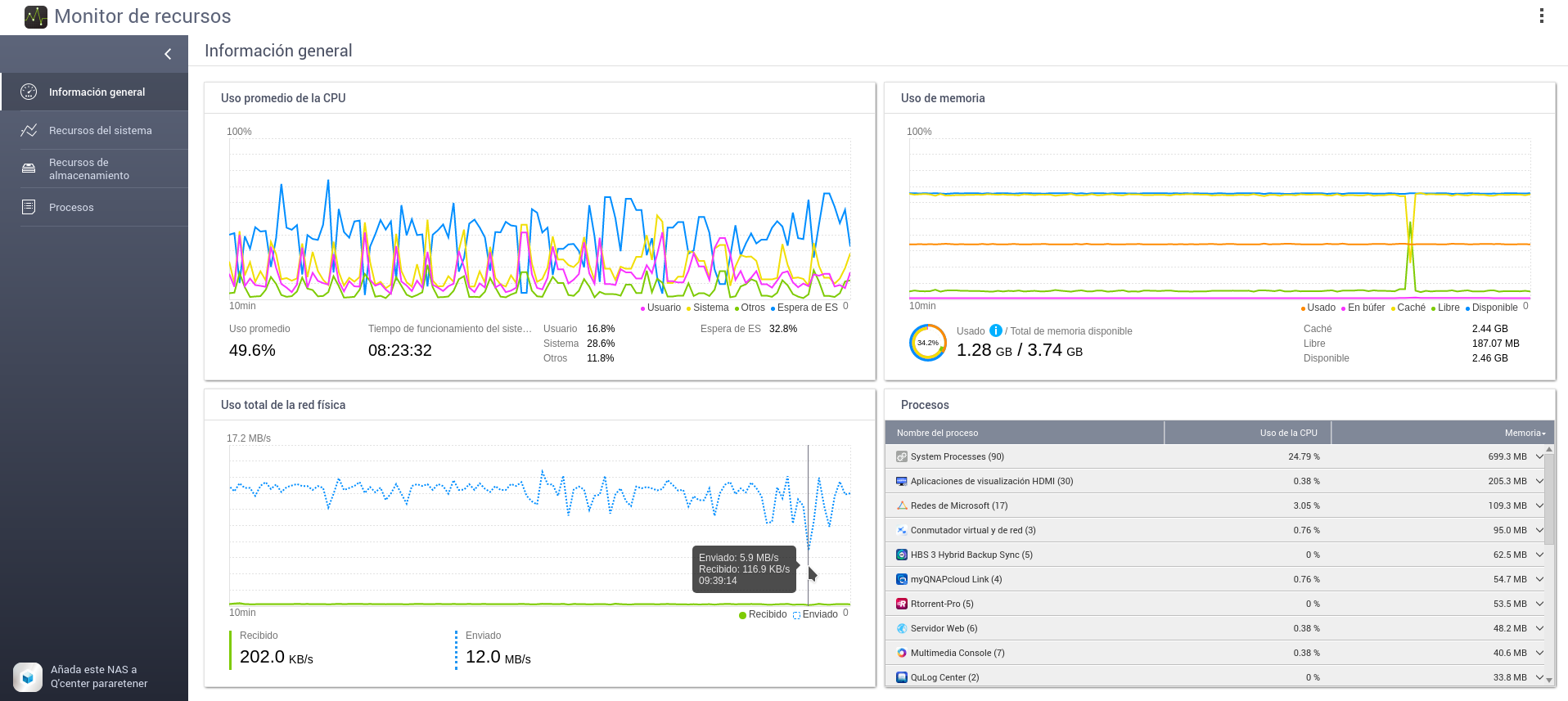Collapse the sidebar with the arrow icon
Viewport: 1568px width, 701px height.
pyautogui.click(x=168, y=54)
